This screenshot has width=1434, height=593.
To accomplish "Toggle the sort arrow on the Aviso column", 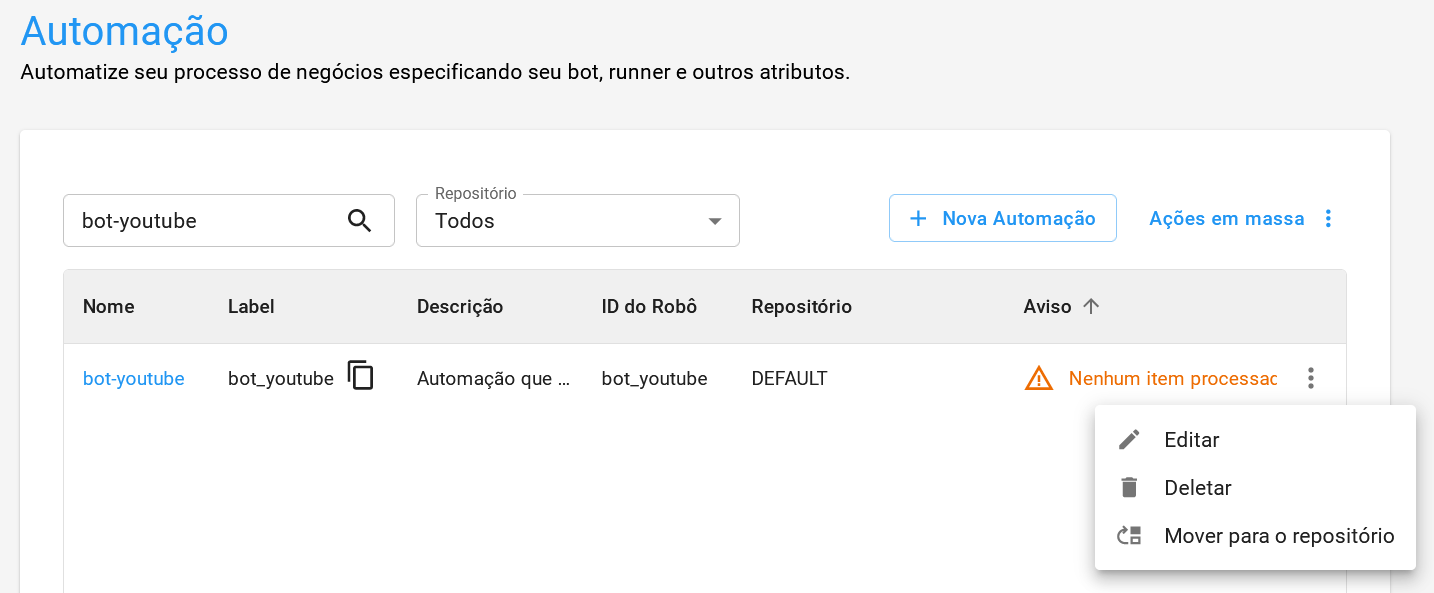I will point(1091,306).
